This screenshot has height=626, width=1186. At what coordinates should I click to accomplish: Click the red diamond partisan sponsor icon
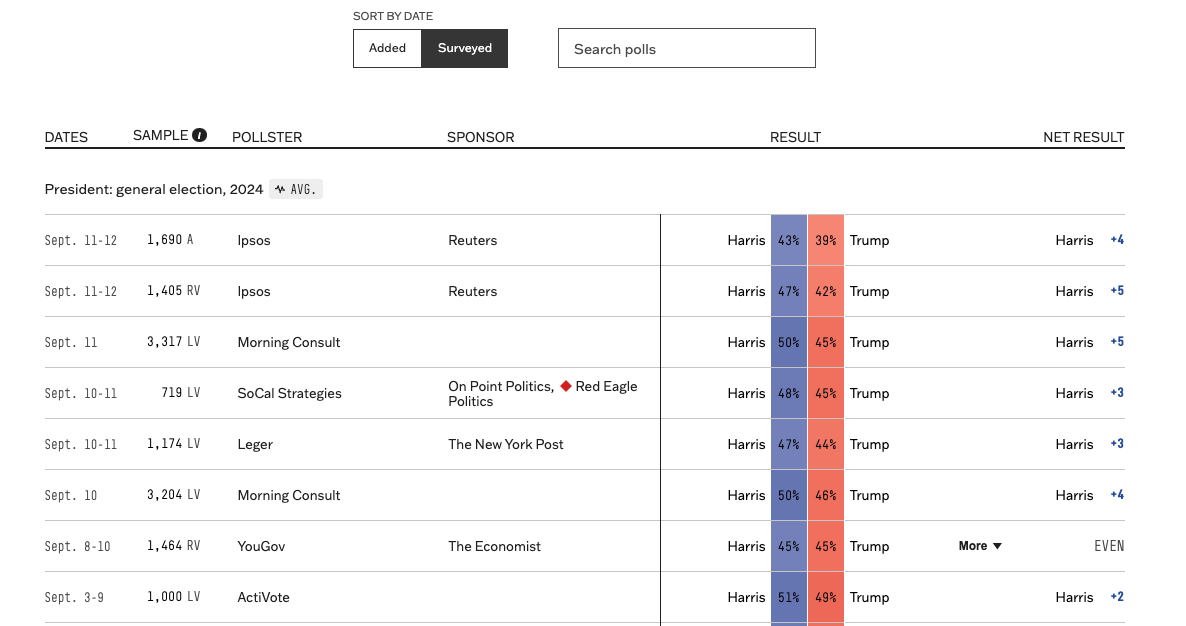click(565, 386)
